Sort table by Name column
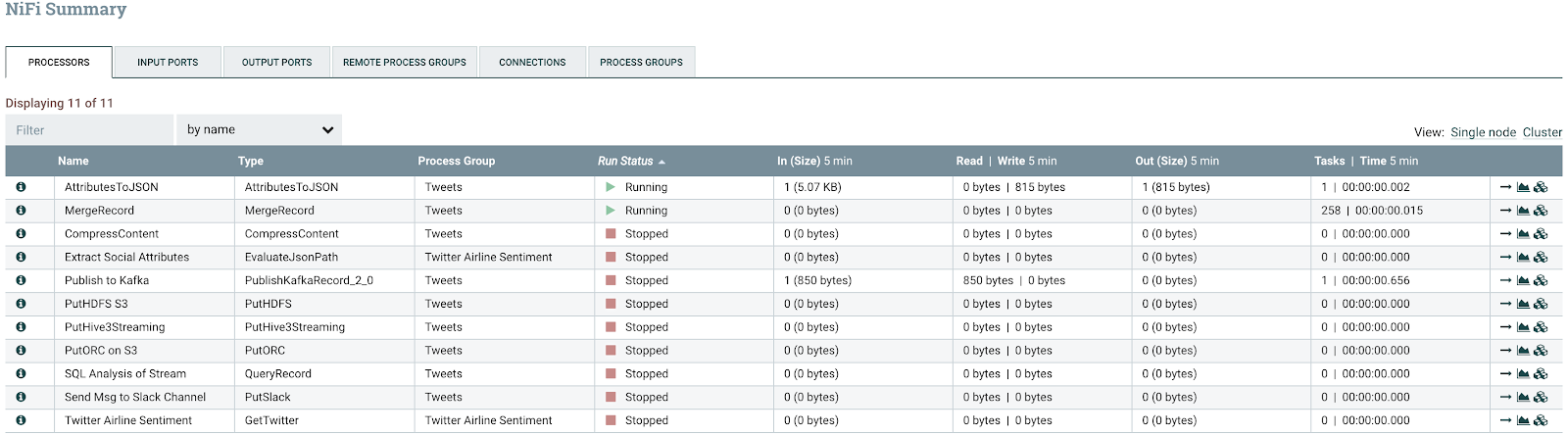The height and width of the screenshot is (435, 1568). coord(73,161)
